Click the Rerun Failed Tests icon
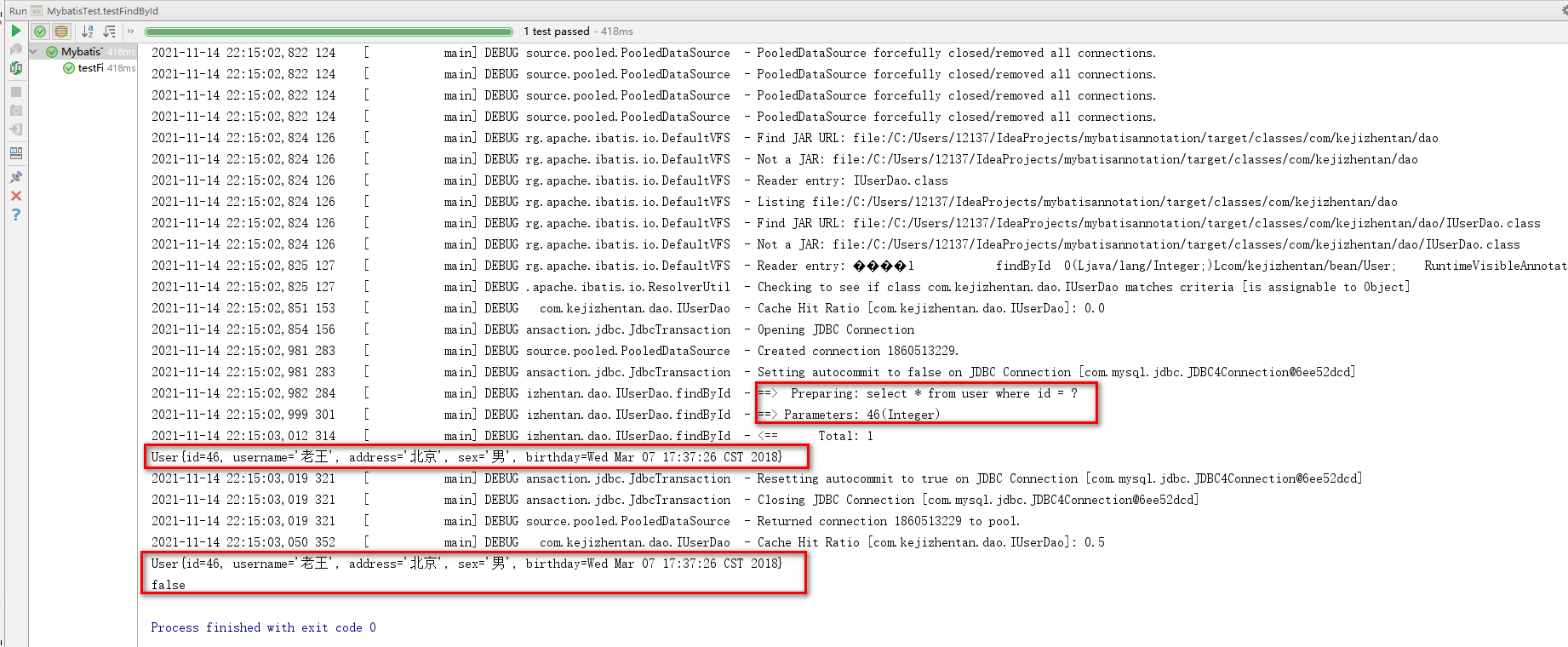Viewport: 1568px width, 647px height. (x=16, y=49)
